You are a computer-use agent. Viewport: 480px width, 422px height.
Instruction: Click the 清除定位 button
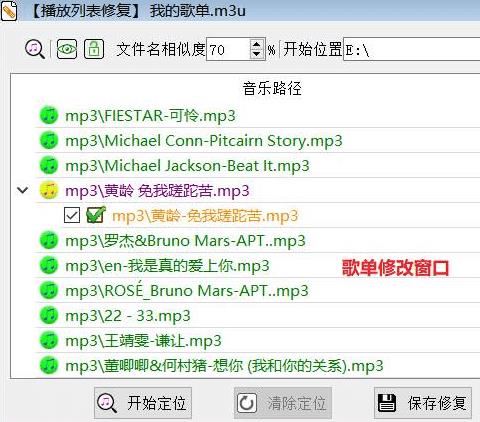pyautogui.click(x=283, y=403)
